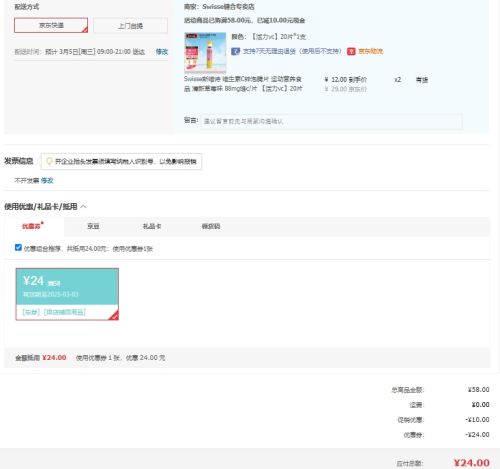
Task: Click the Swisse merchant name
Action: click(x=228, y=7)
